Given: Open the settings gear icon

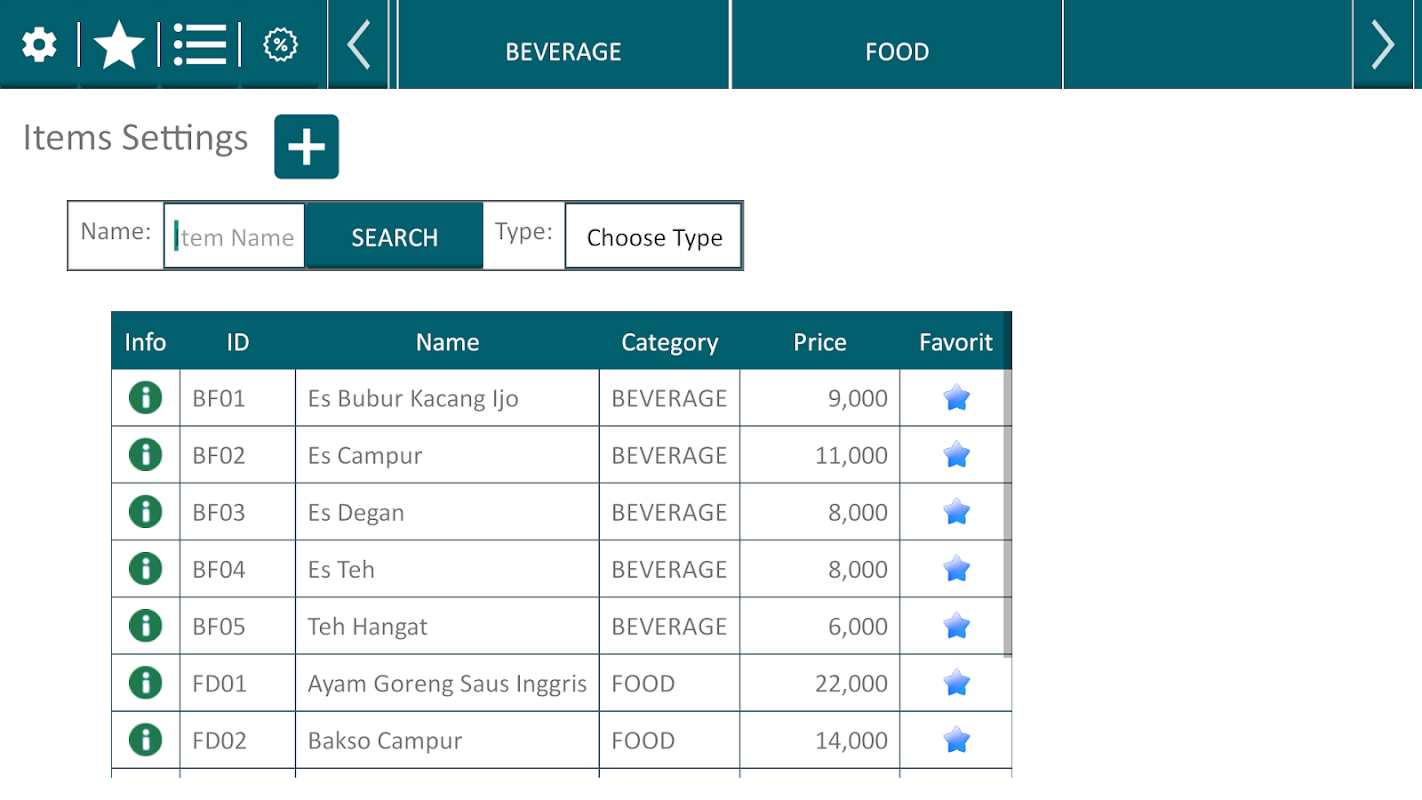Looking at the screenshot, I should coord(39,45).
